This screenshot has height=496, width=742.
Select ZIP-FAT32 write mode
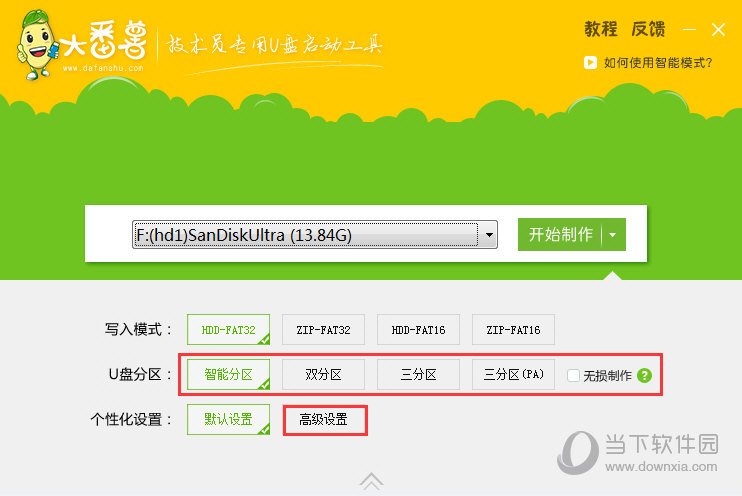tap(323, 329)
